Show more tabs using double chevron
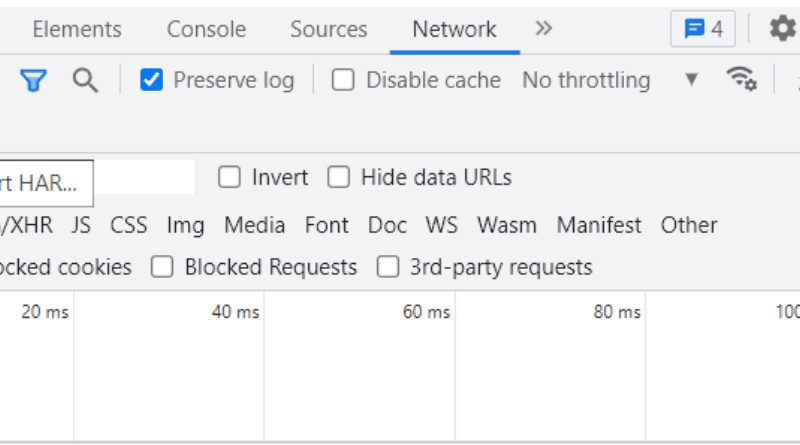 (543, 28)
